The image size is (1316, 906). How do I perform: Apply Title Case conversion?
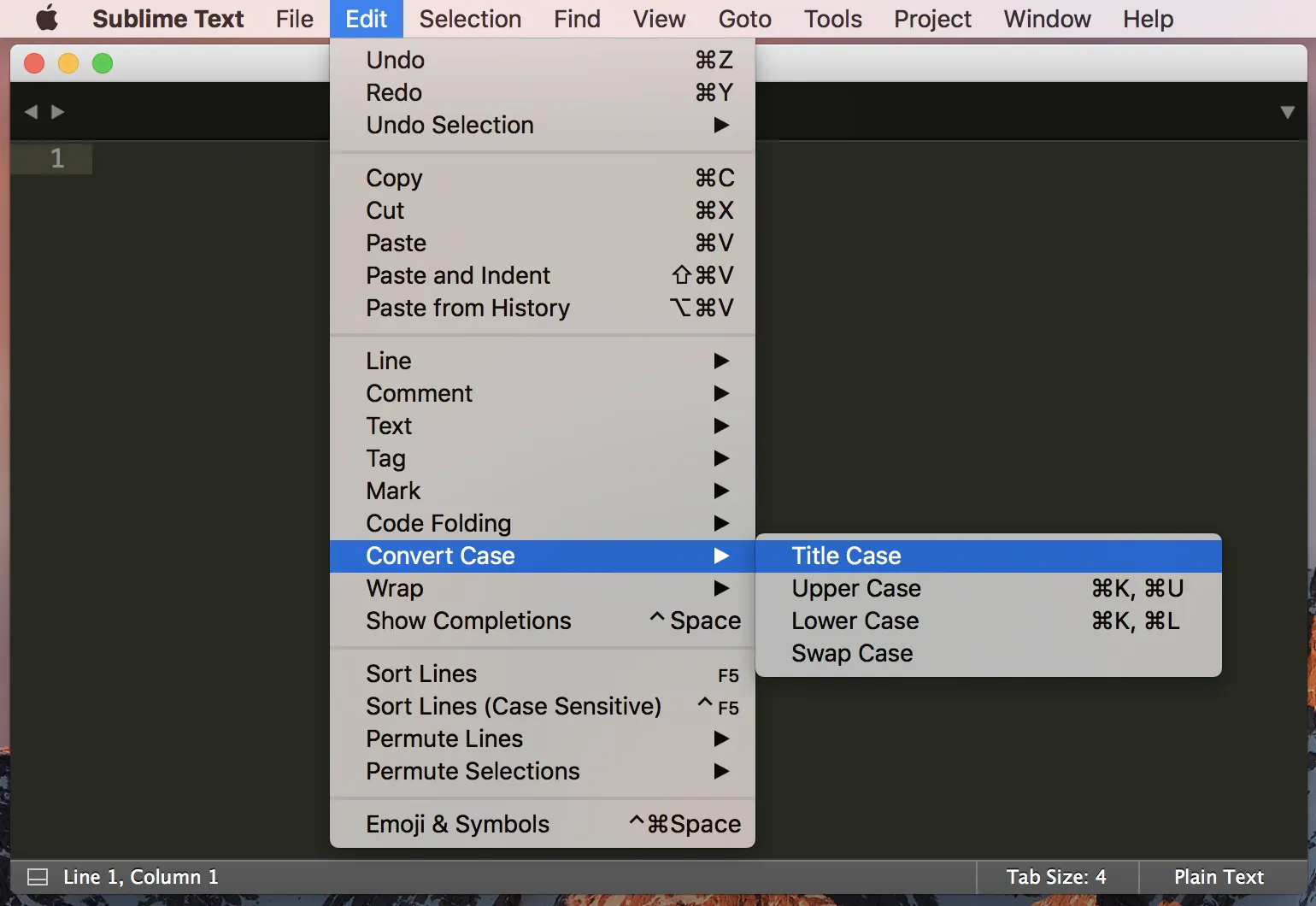pyautogui.click(x=989, y=556)
